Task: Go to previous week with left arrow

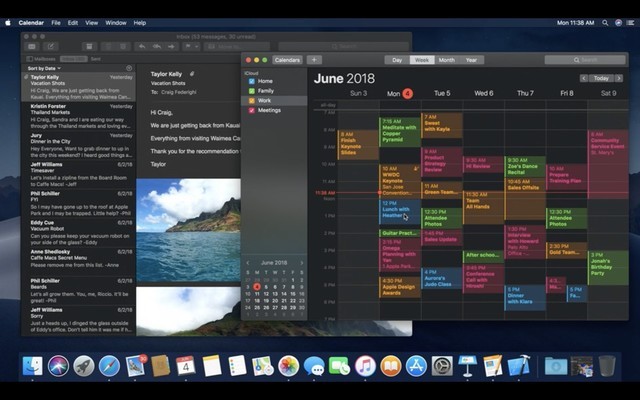Action: pyautogui.click(x=584, y=78)
